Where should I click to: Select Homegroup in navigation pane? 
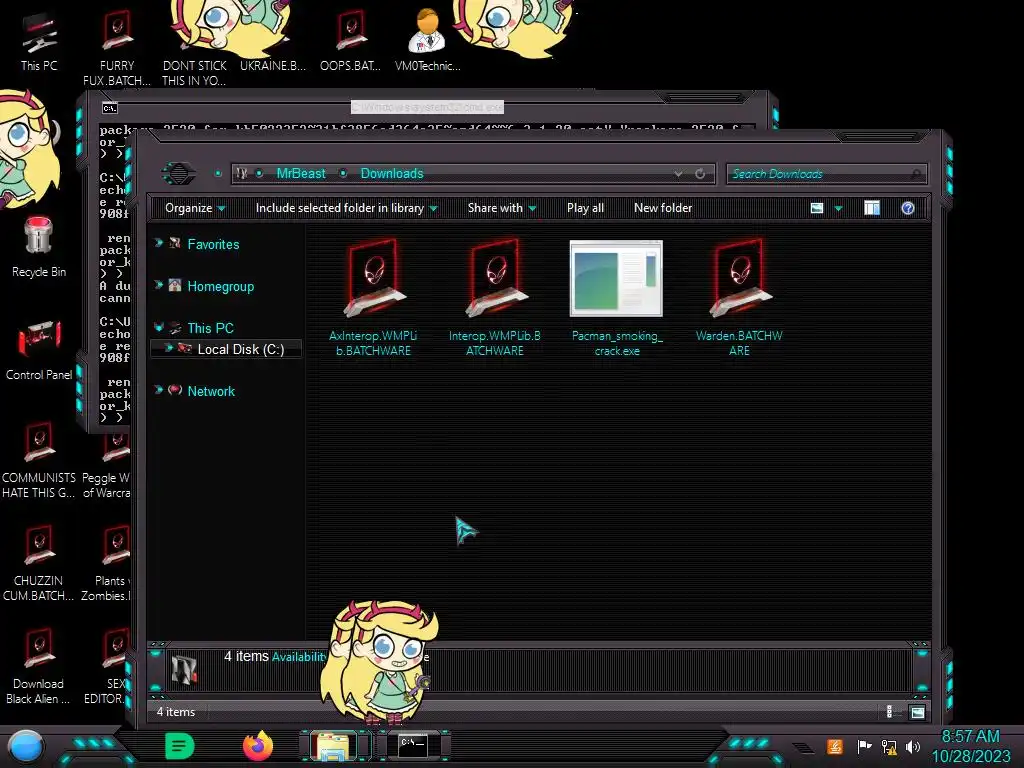[x=221, y=287]
